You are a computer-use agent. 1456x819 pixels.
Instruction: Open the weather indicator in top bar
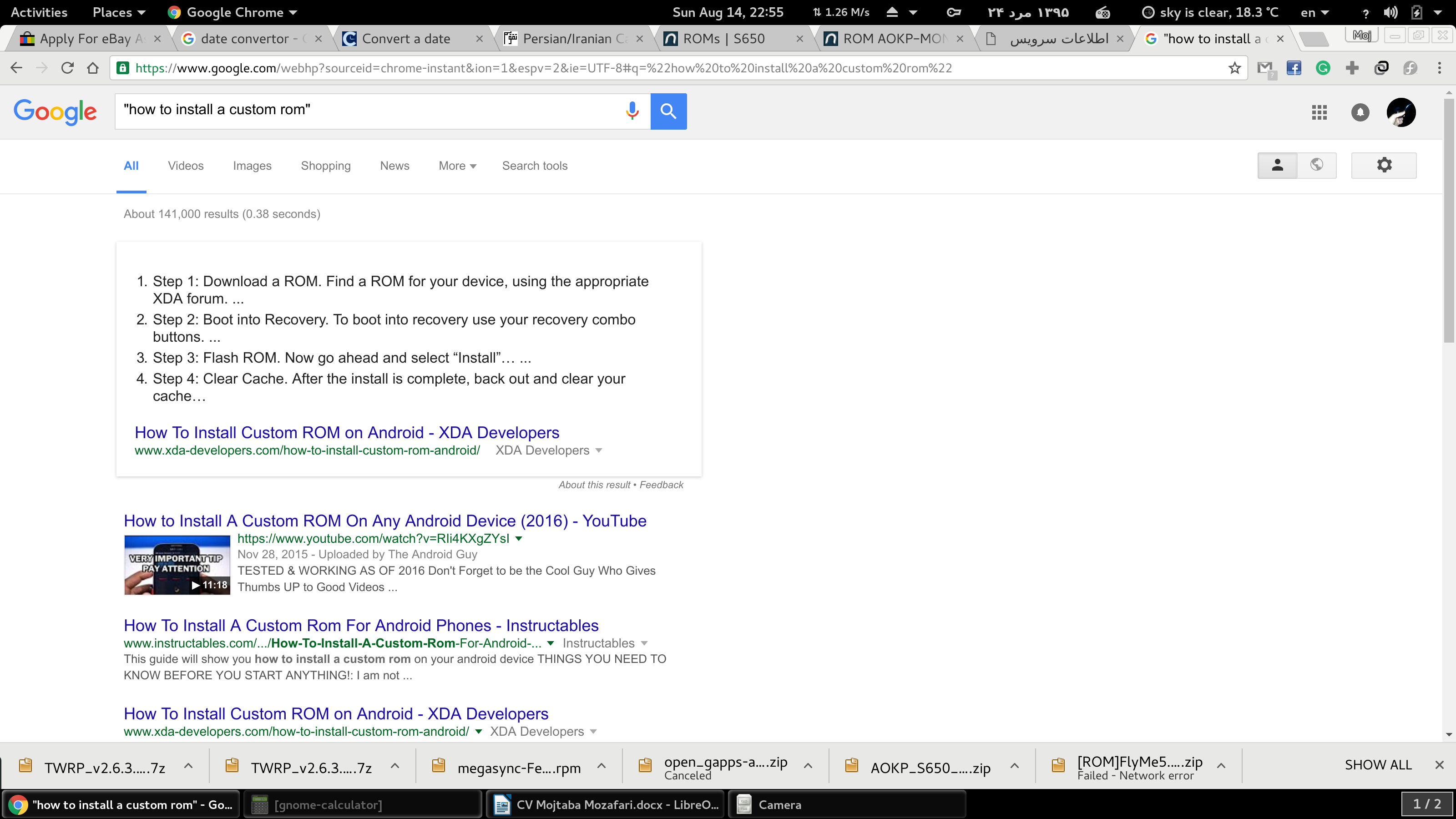1209,12
